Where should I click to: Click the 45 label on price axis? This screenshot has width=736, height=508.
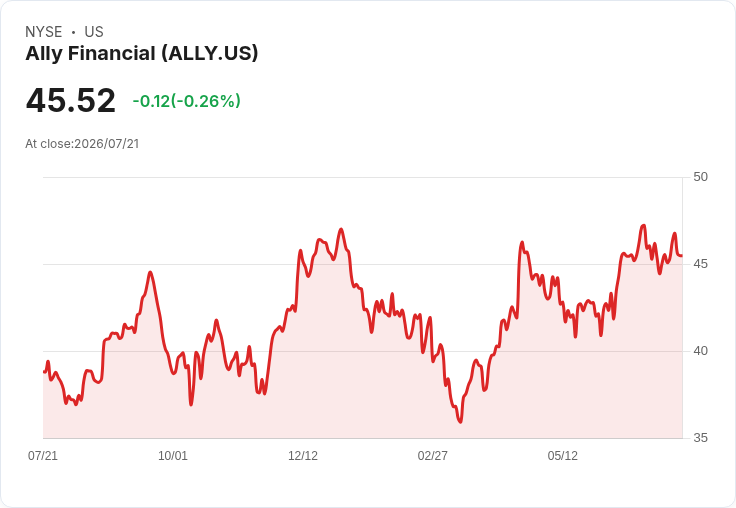pos(700,264)
